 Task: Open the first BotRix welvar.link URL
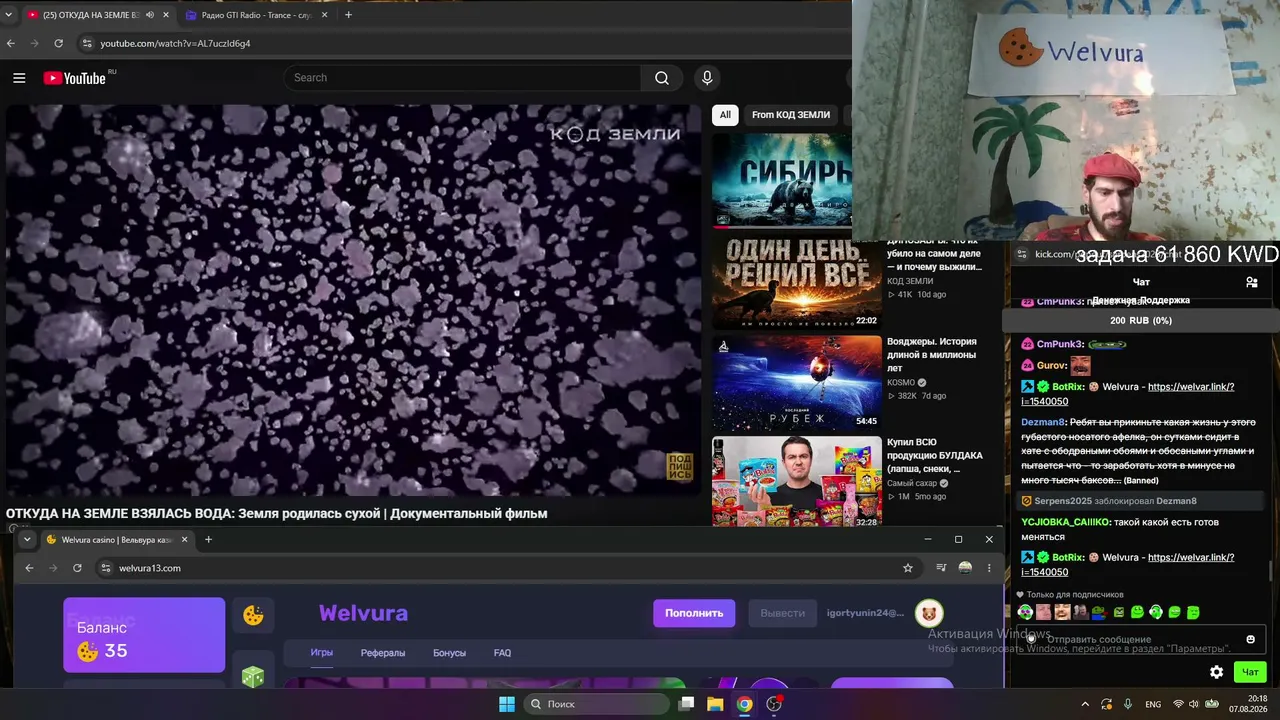[x=1128, y=394]
